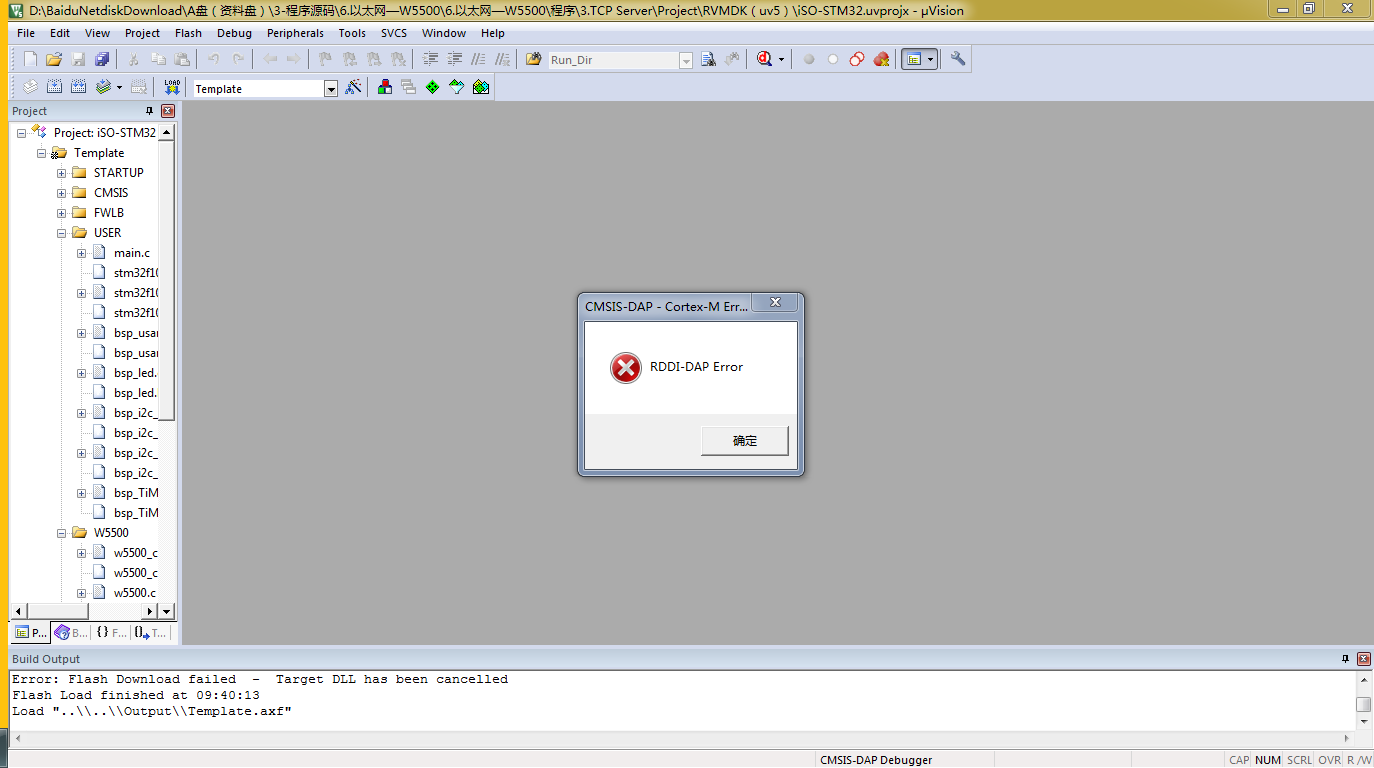1374x768 pixels.
Task: Open the Template target dropdown
Action: coord(331,89)
